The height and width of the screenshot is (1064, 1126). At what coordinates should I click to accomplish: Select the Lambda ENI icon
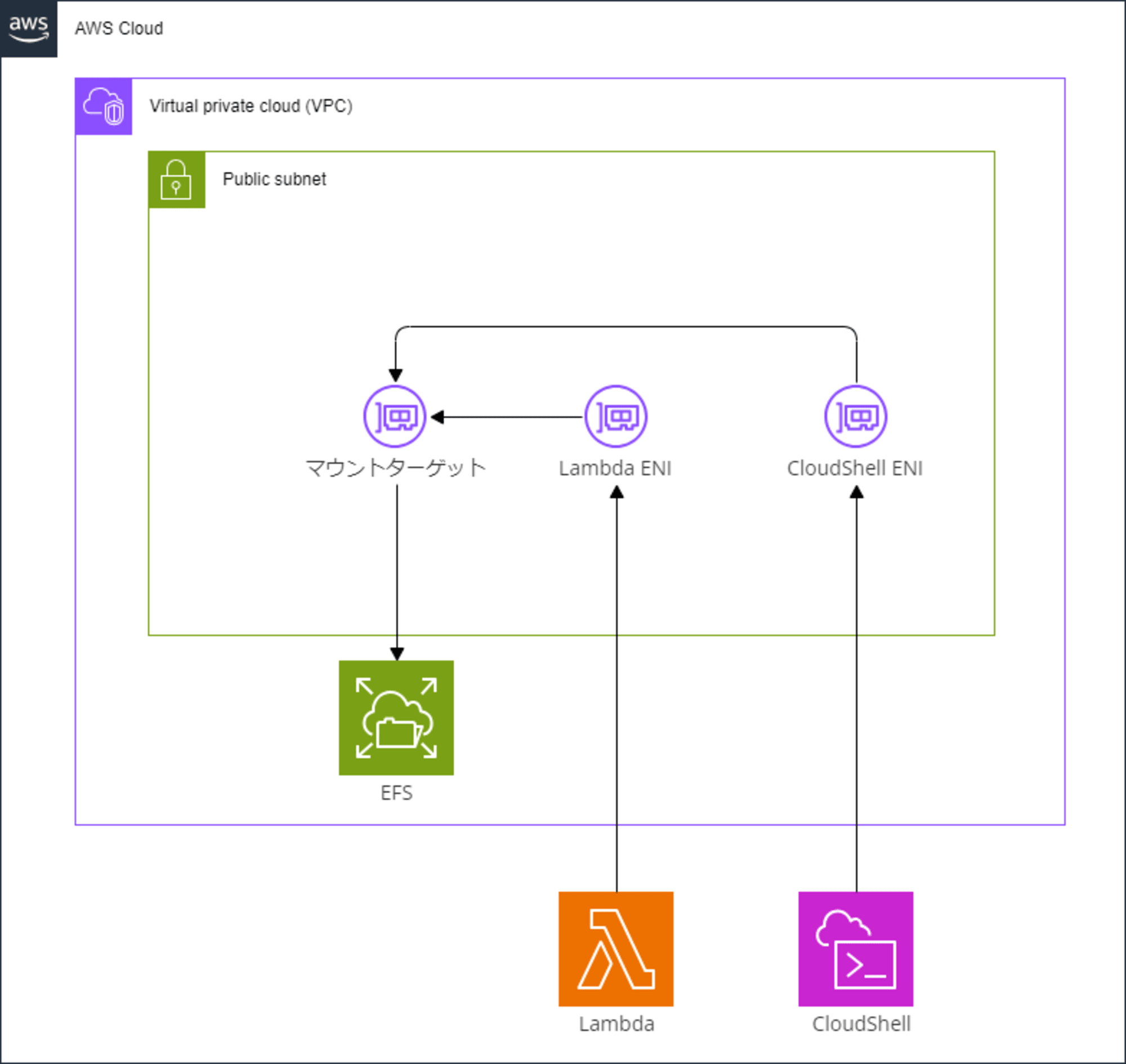pyautogui.click(x=616, y=417)
